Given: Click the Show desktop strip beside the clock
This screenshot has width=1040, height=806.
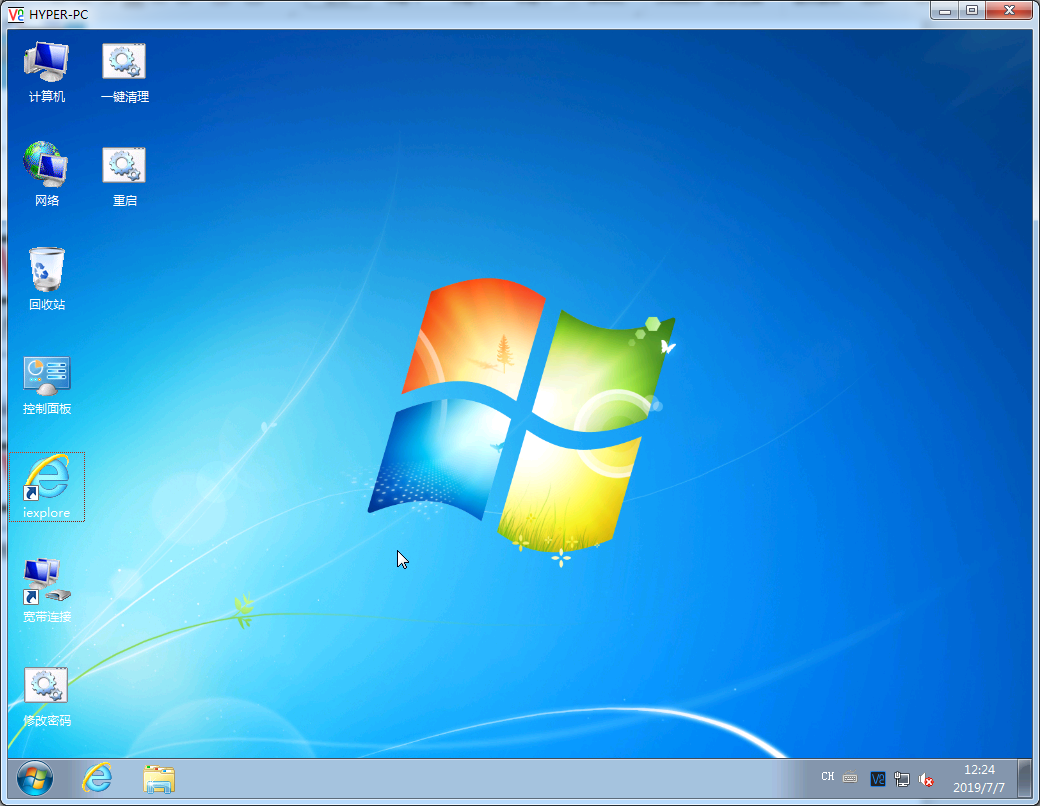Looking at the screenshot, I should [1025, 778].
